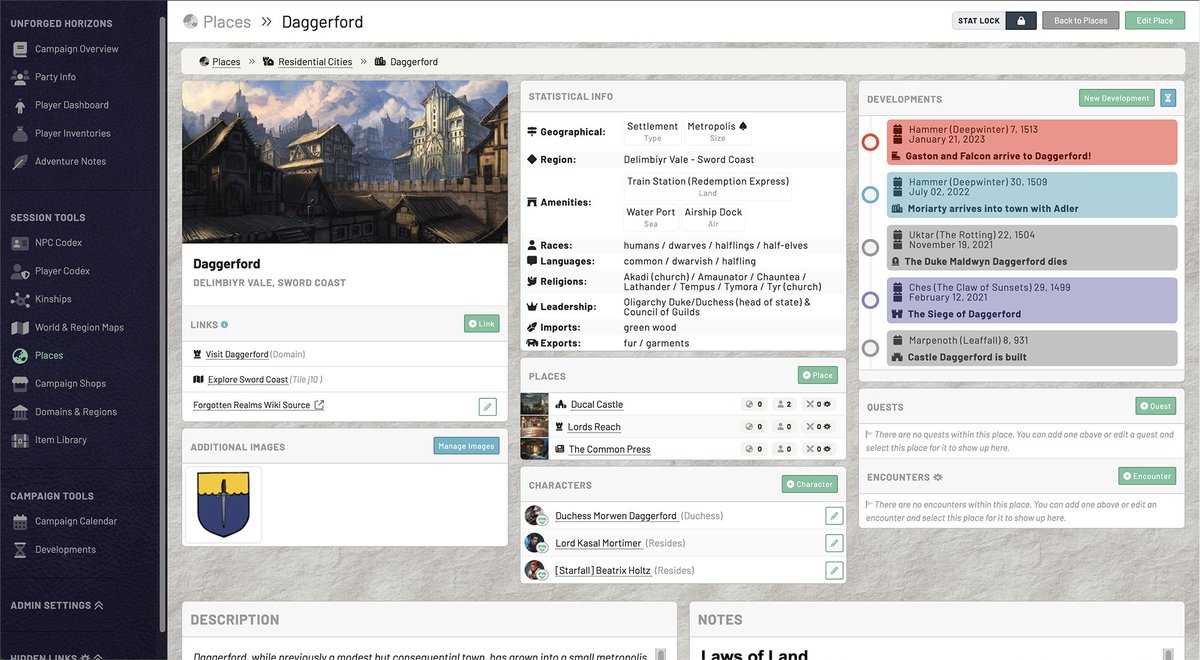
Task: Open the Ducal Castle place link
Action: click(x=597, y=404)
